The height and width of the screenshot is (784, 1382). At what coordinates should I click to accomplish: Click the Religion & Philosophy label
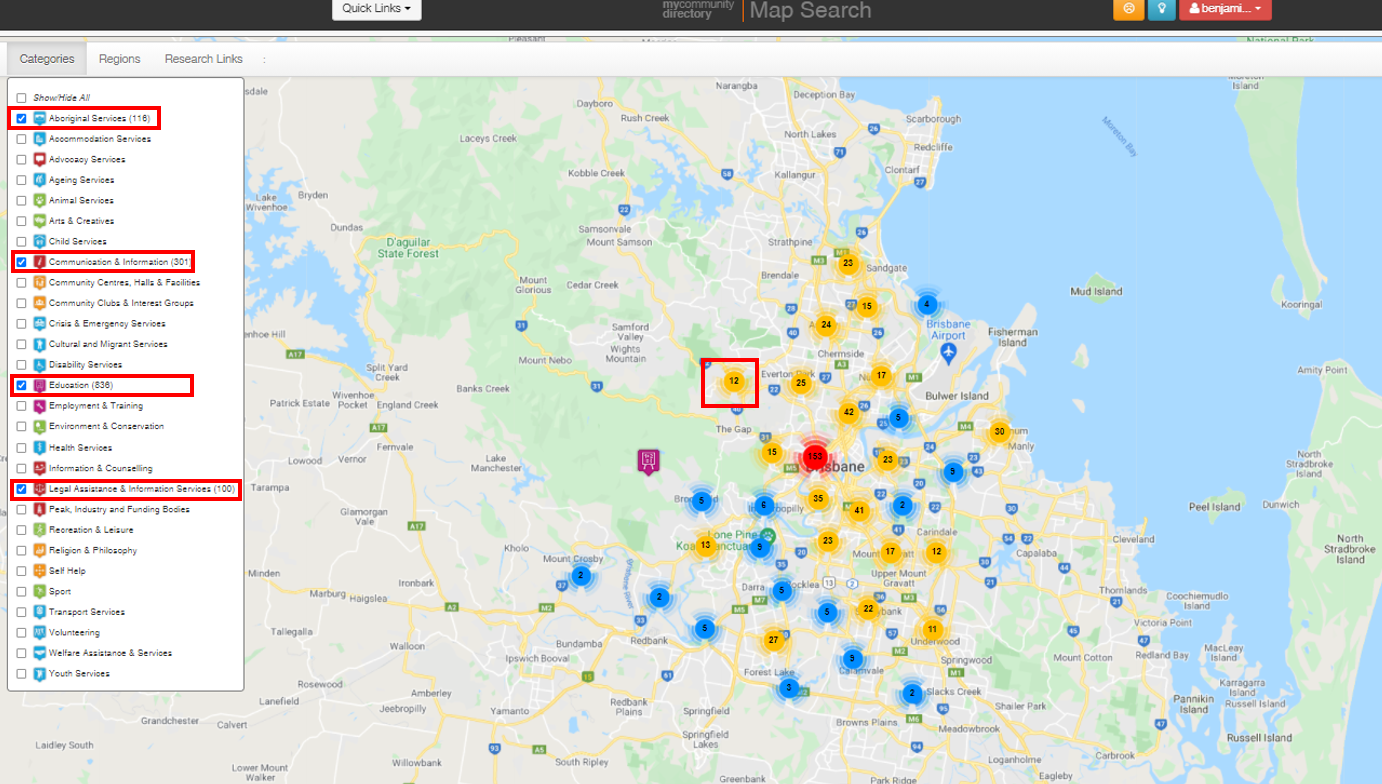[93, 551]
